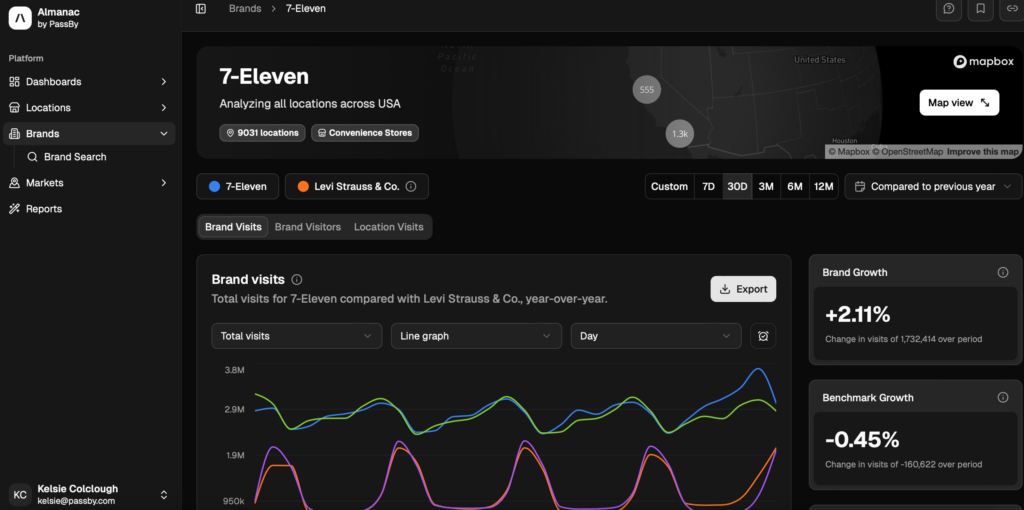Open the help question-mark icon in top bar
This screenshot has width=1024, height=510.
pos(949,8)
